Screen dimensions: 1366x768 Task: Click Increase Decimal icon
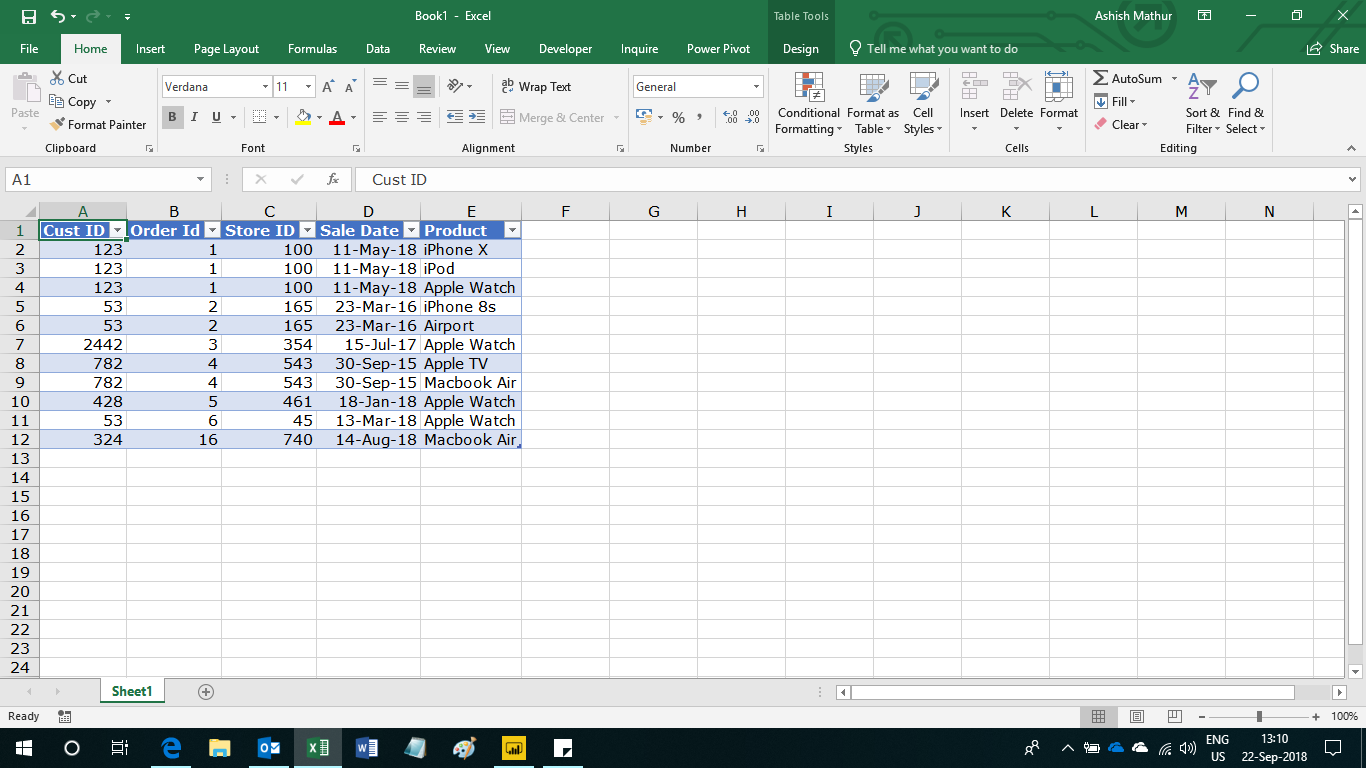[730, 118]
